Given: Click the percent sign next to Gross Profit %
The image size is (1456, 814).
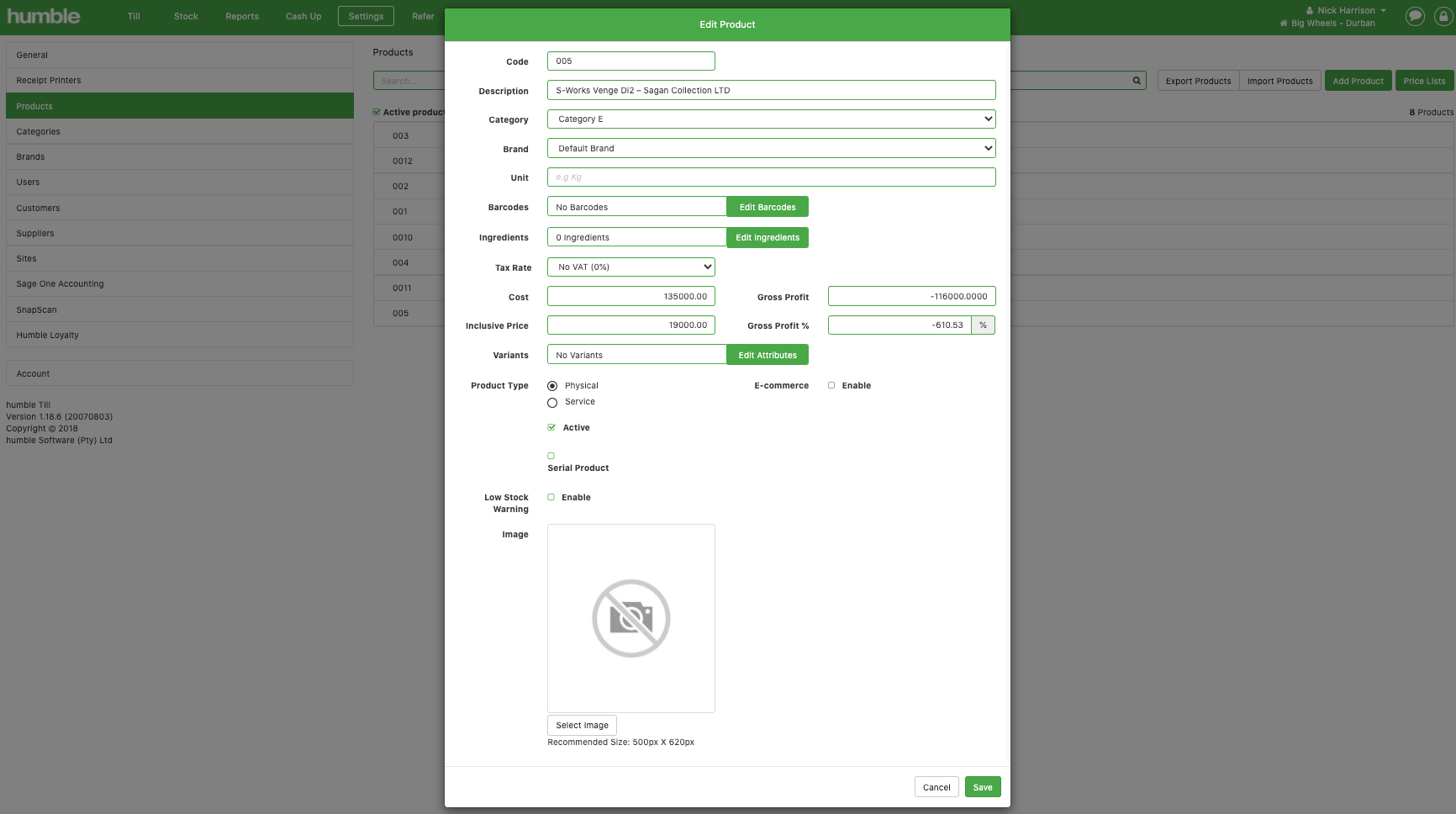Looking at the screenshot, I should tap(983, 325).
